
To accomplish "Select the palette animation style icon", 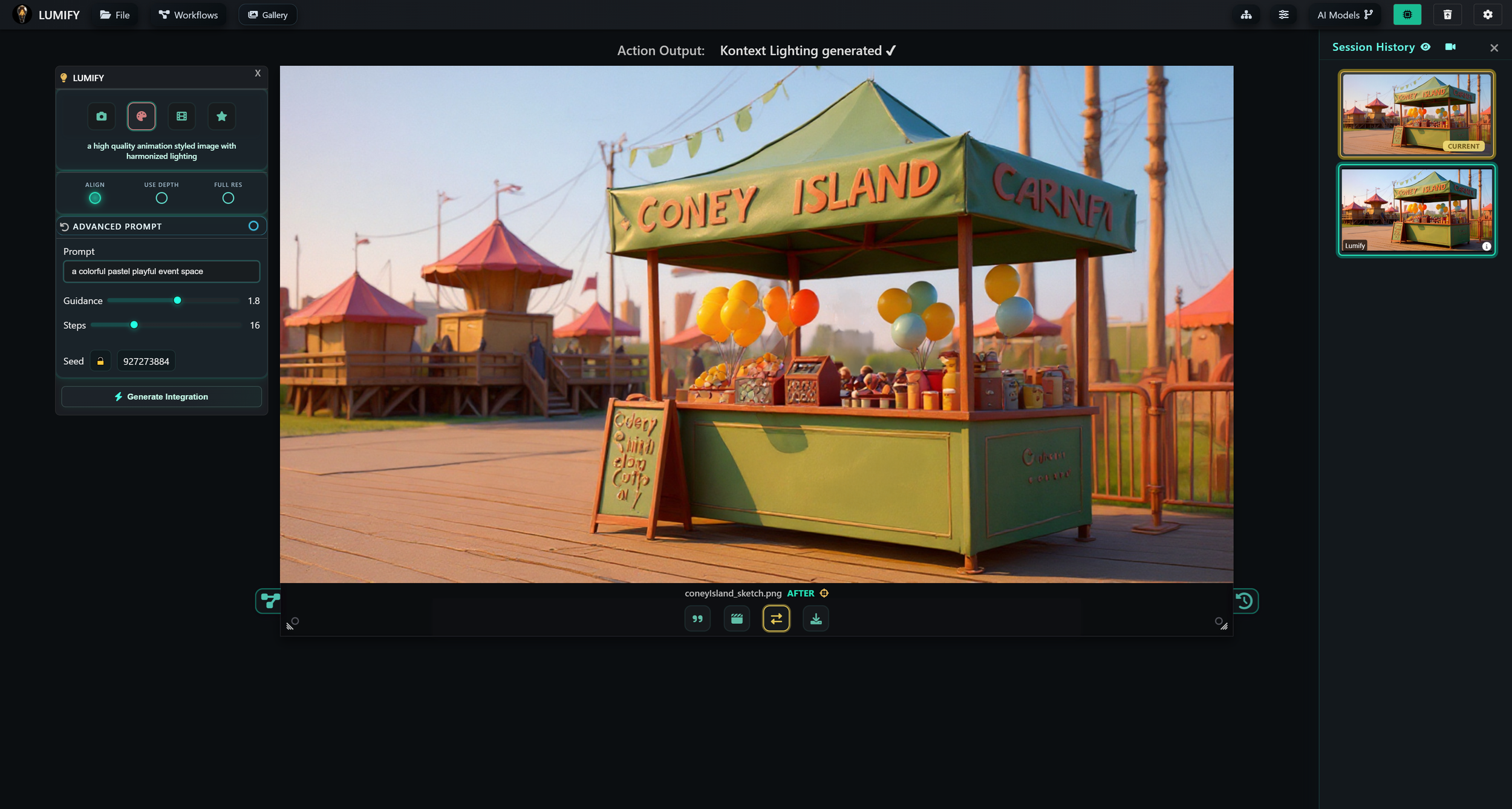I will click(142, 116).
